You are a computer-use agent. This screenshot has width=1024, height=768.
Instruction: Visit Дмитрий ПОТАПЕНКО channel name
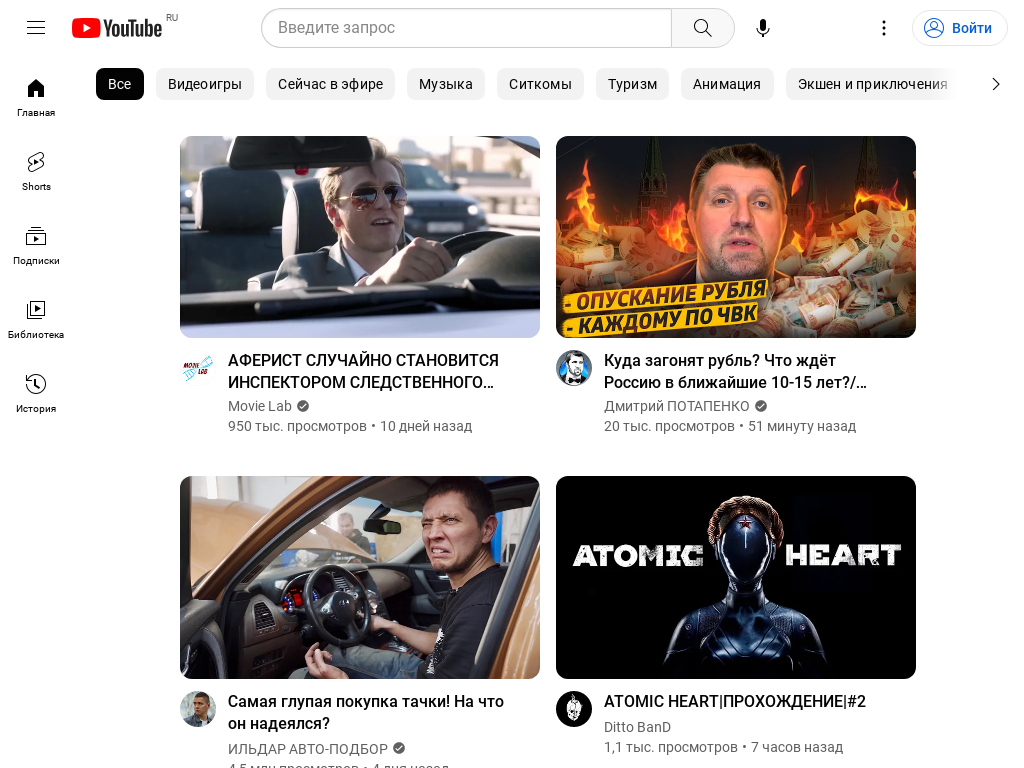677,406
